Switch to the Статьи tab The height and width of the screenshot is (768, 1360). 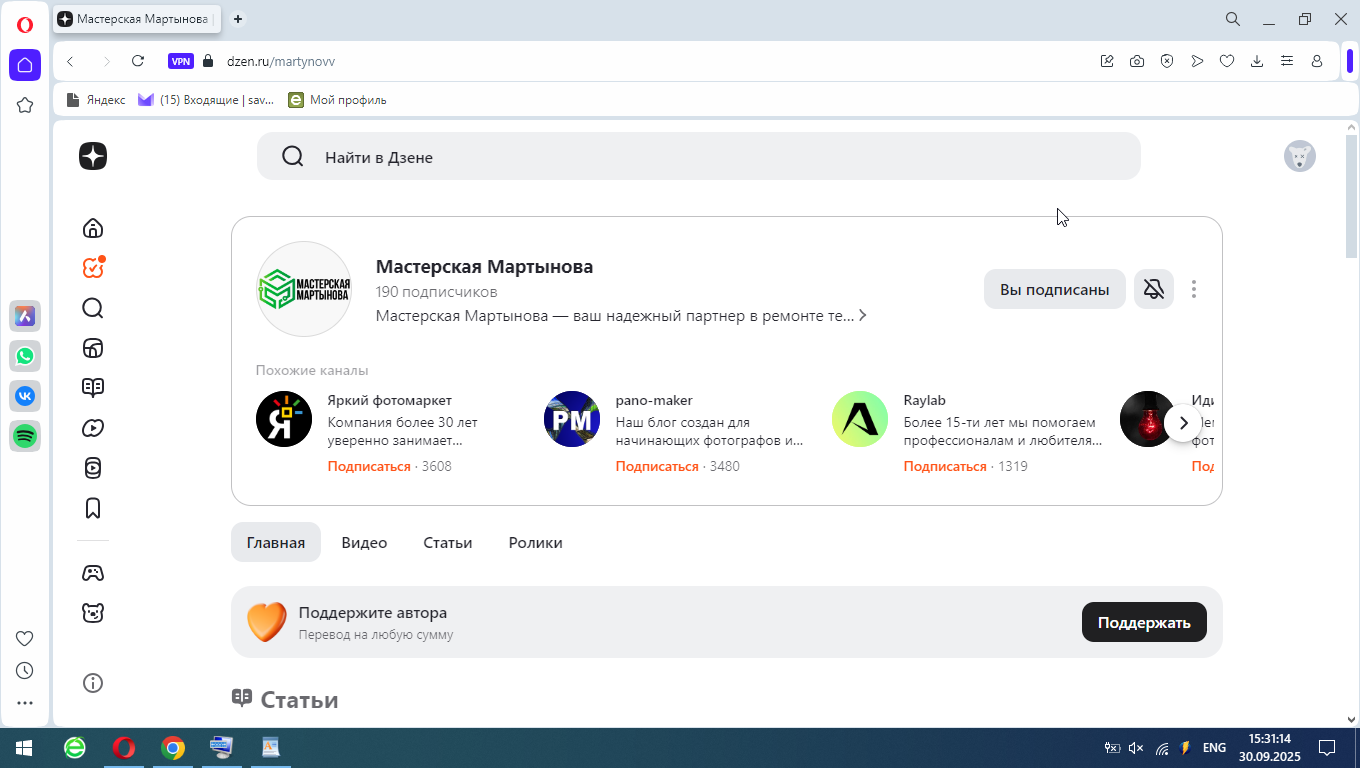(448, 542)
